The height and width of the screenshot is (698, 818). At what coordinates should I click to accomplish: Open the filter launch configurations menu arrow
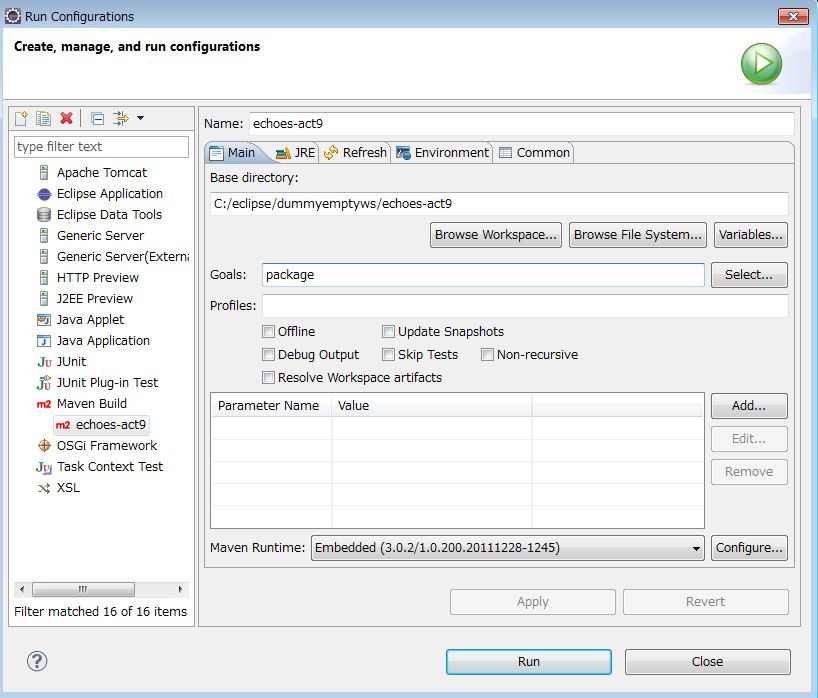(140, 118)
